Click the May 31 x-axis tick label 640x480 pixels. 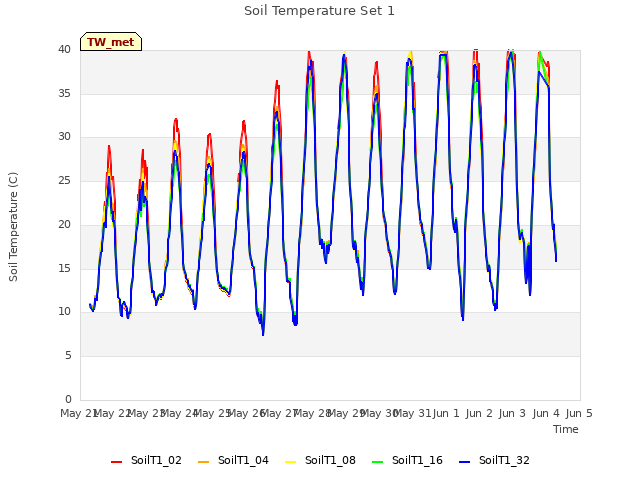413,413
